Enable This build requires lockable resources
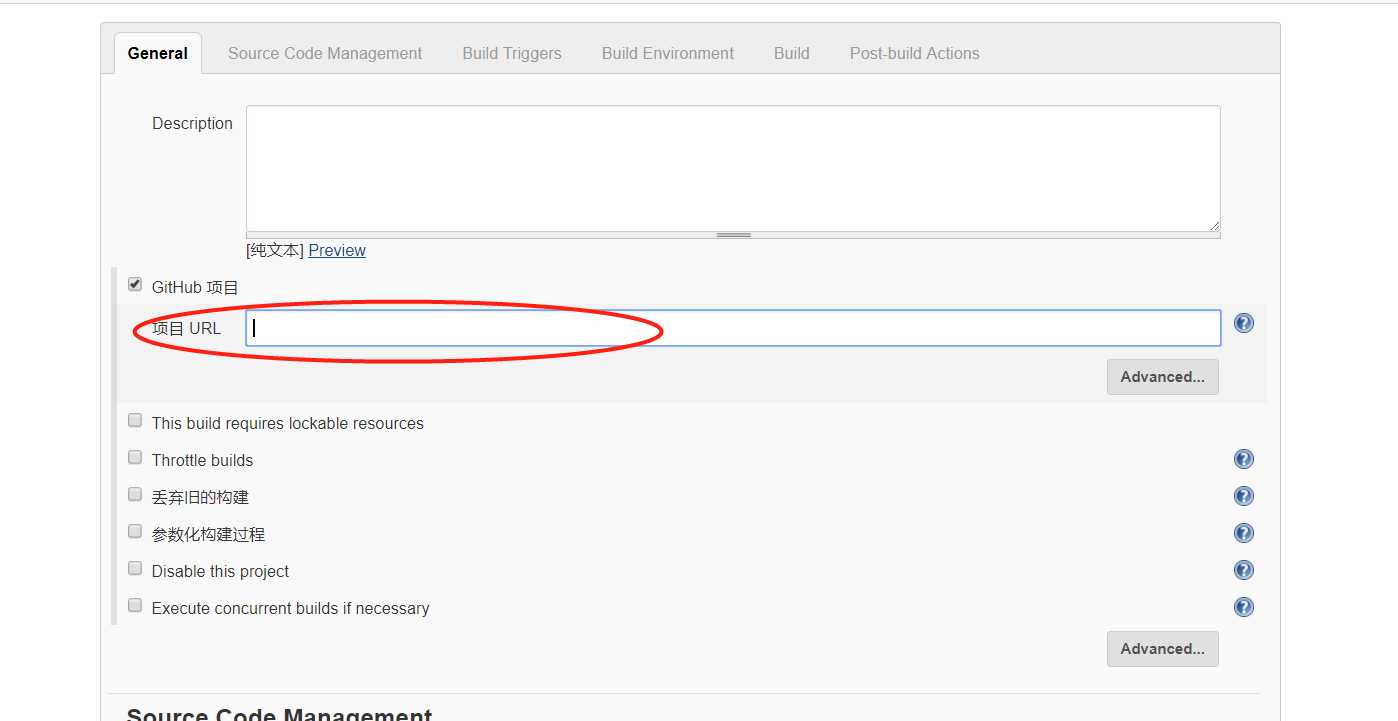This screenshot has width=1398, height=721. coord(135,421)
